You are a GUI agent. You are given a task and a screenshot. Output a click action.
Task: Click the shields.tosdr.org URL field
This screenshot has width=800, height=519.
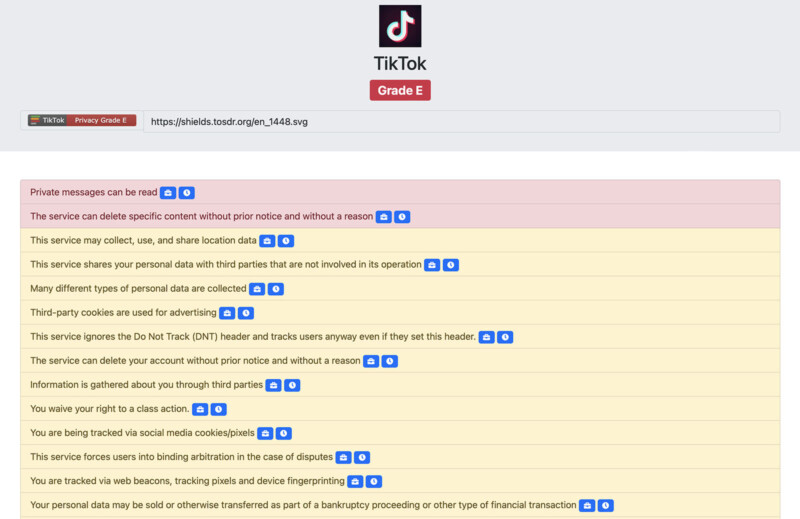(461, 121)
